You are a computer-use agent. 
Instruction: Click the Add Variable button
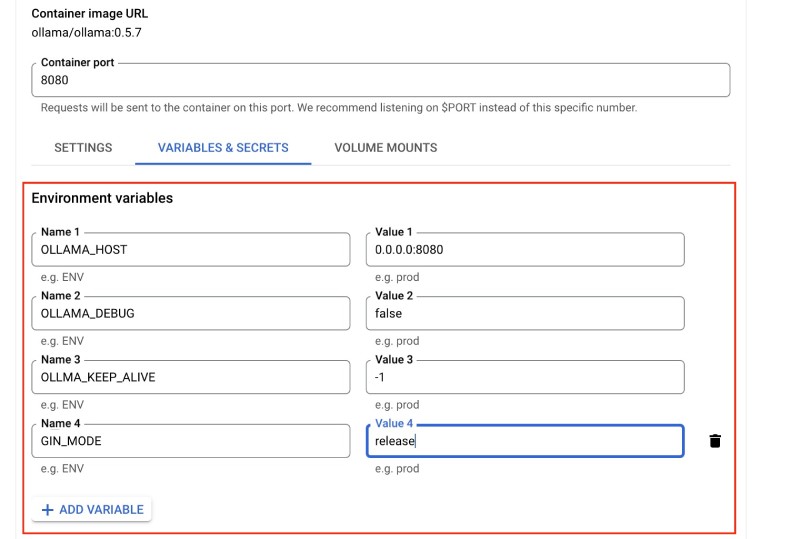pyautogui.click(x=92, y=509)
